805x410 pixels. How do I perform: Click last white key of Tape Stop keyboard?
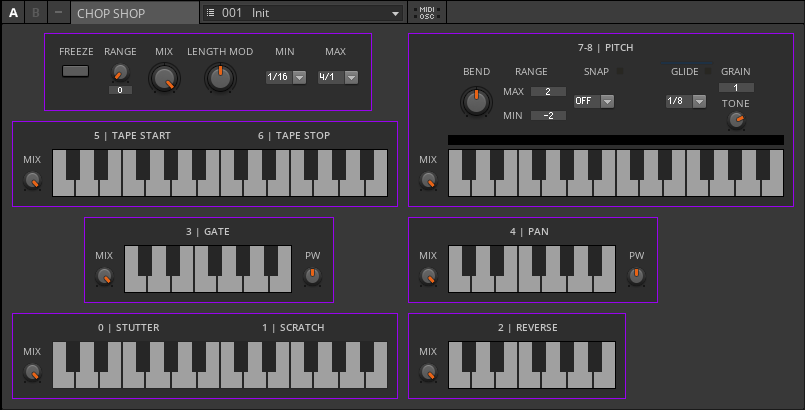[376, 187]
